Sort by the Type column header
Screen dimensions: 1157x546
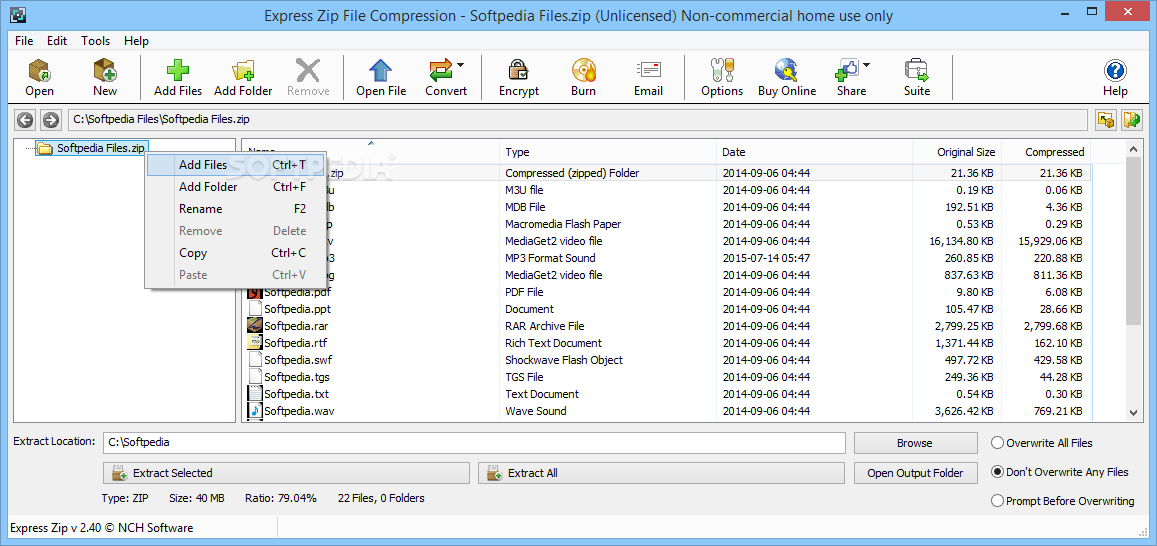(x=608, y=152)
